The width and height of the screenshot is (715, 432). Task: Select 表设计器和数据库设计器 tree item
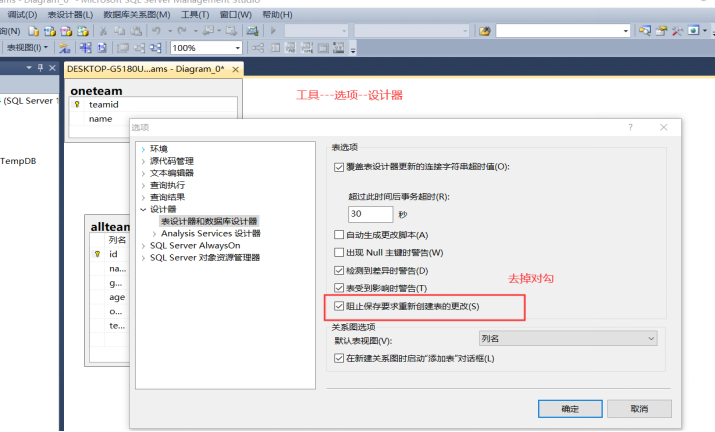point(209,221)
